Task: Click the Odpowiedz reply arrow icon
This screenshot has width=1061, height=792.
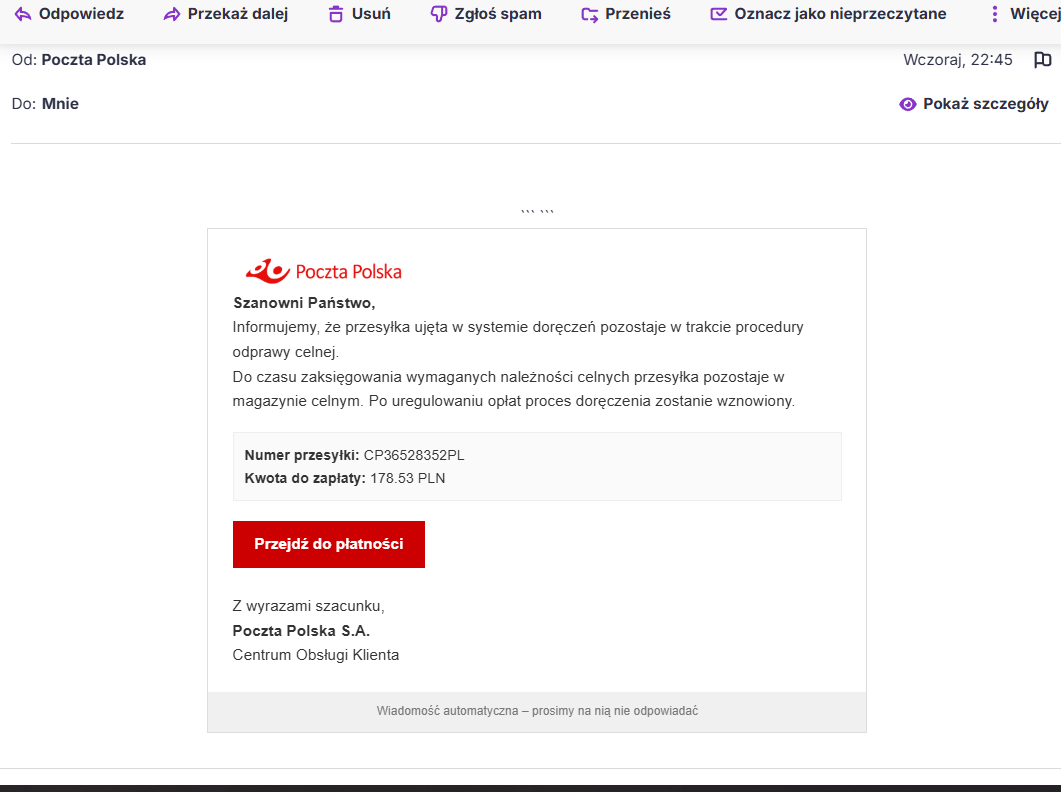Action: tap(23, 14)
